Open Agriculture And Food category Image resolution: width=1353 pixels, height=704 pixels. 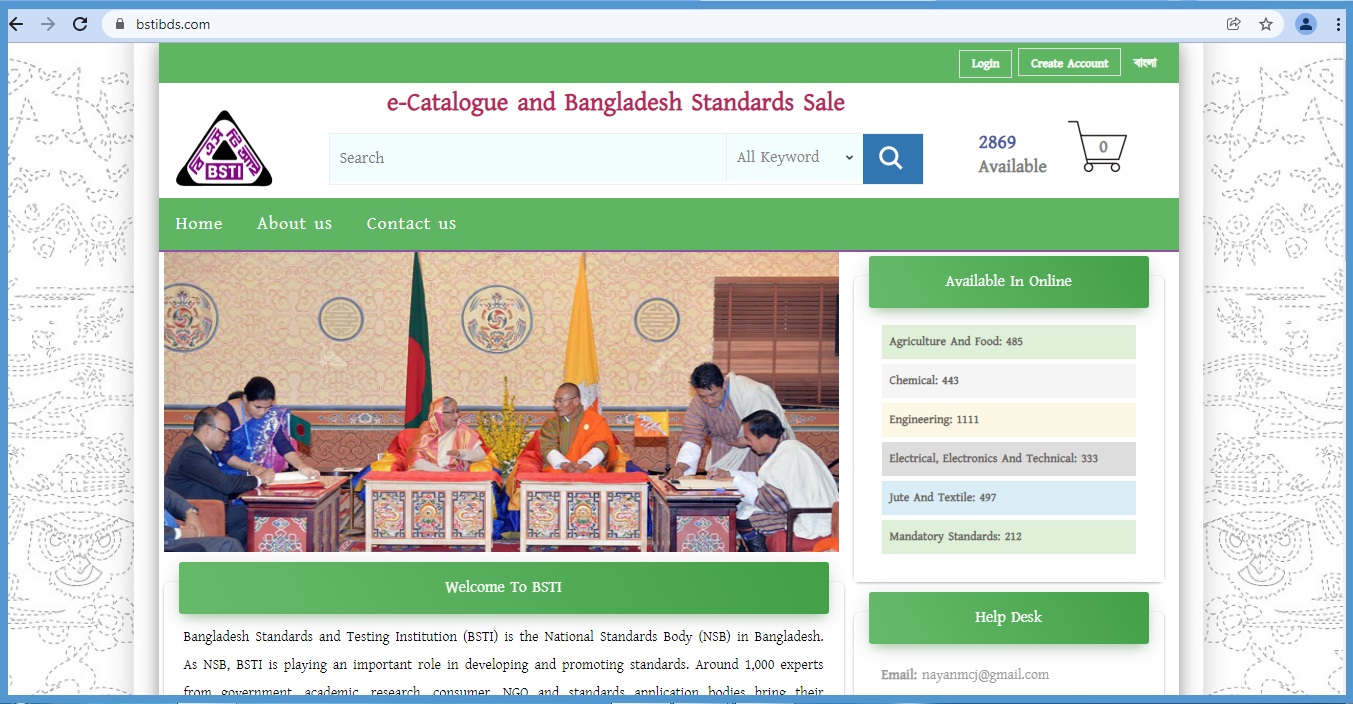tap(1008, 342)
